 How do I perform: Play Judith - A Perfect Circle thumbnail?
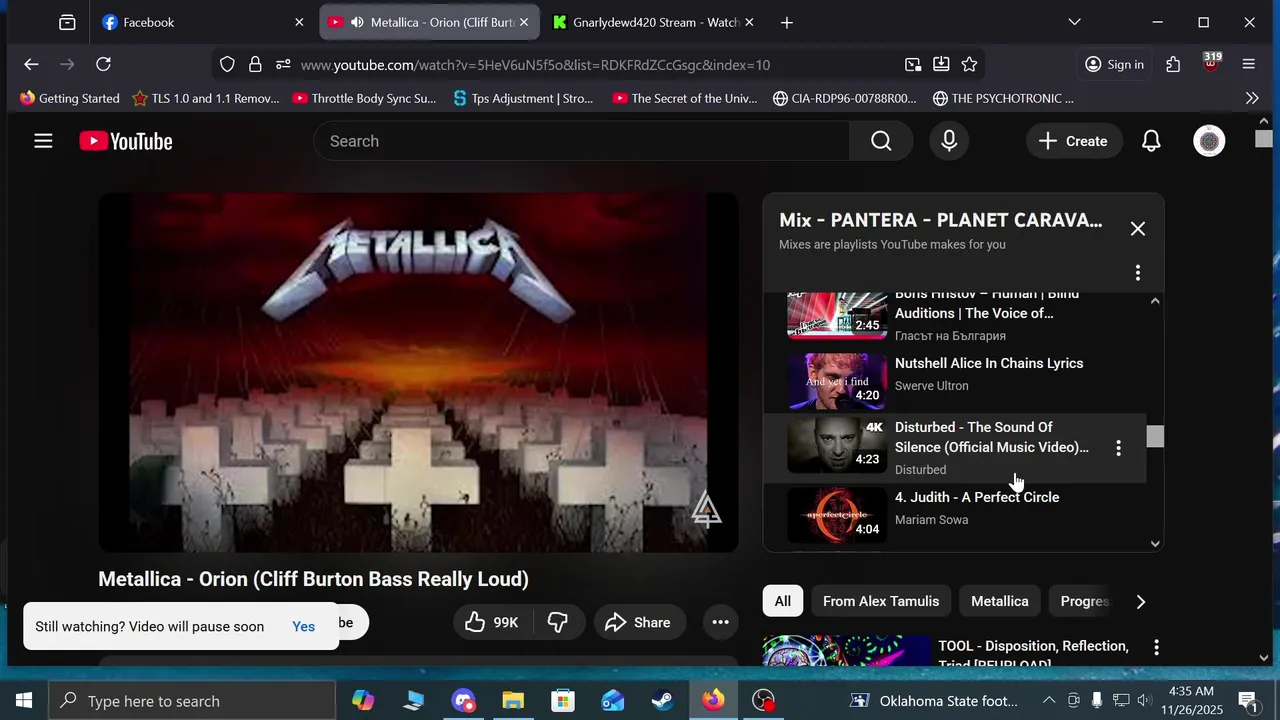pos(837,514)
